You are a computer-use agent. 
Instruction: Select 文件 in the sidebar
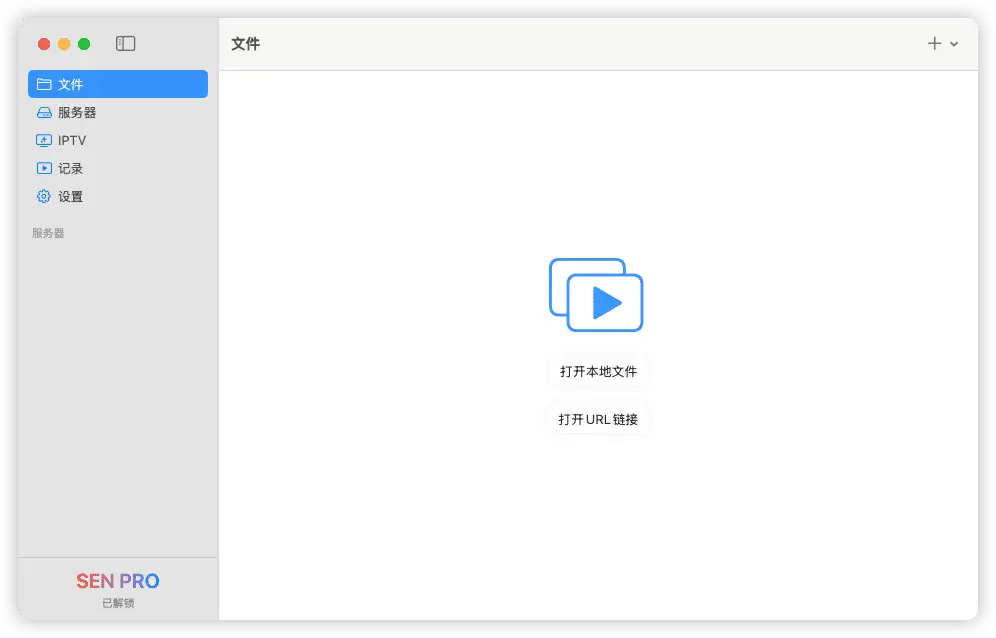click(x=70, y=84)
